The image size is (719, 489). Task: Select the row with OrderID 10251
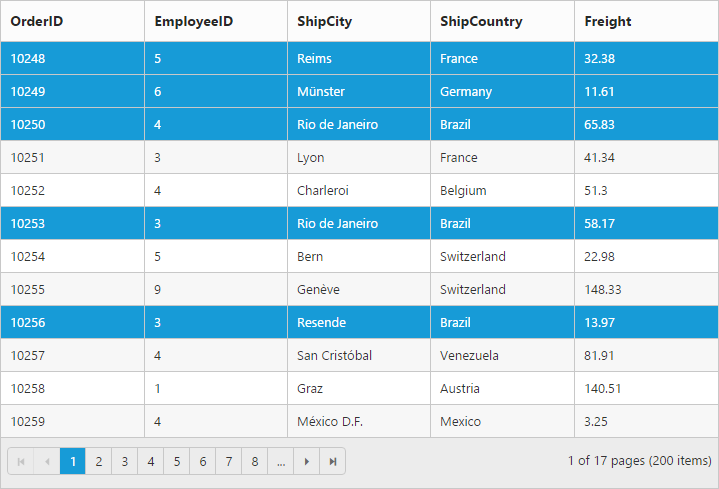coord(28,157)
